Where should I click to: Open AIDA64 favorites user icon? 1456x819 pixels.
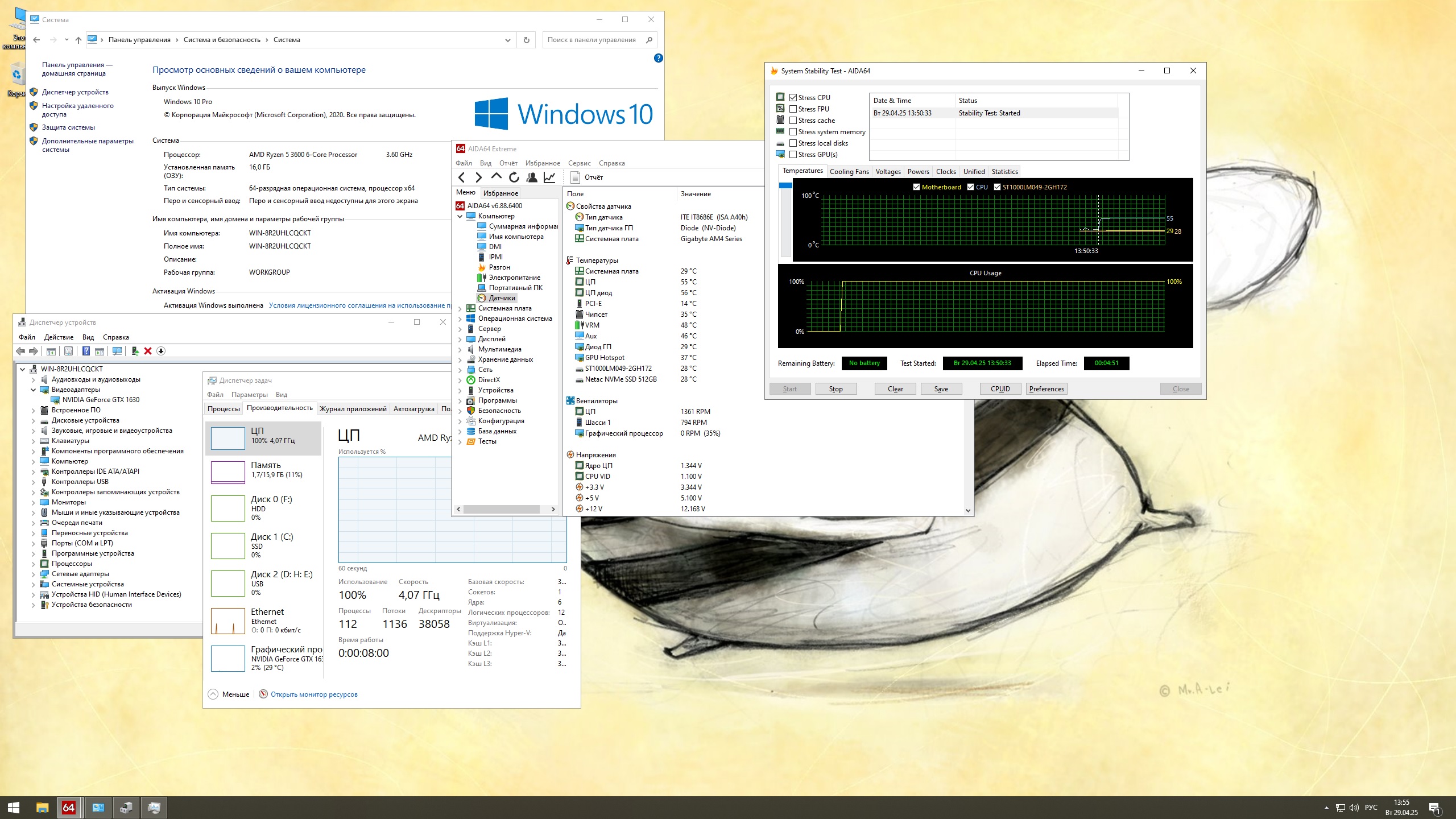(532, 177)
